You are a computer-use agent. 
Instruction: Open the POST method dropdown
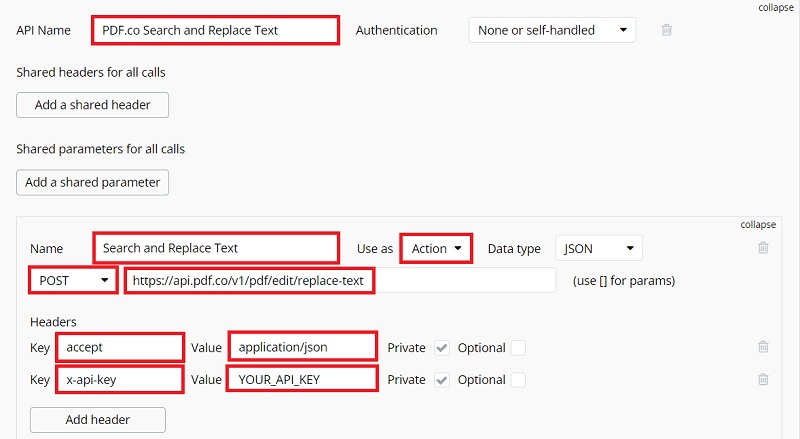pos(73,281)
